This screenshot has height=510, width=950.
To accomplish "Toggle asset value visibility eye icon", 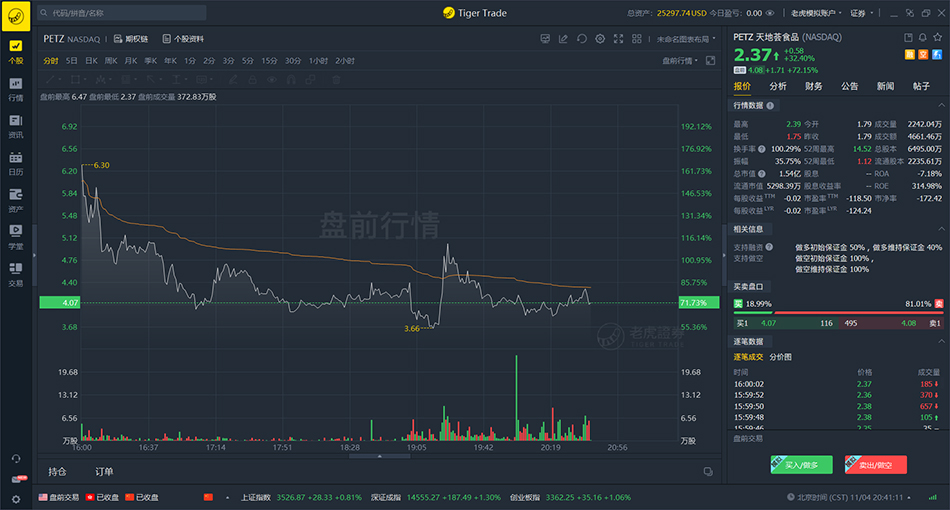I will click(770, 13).
